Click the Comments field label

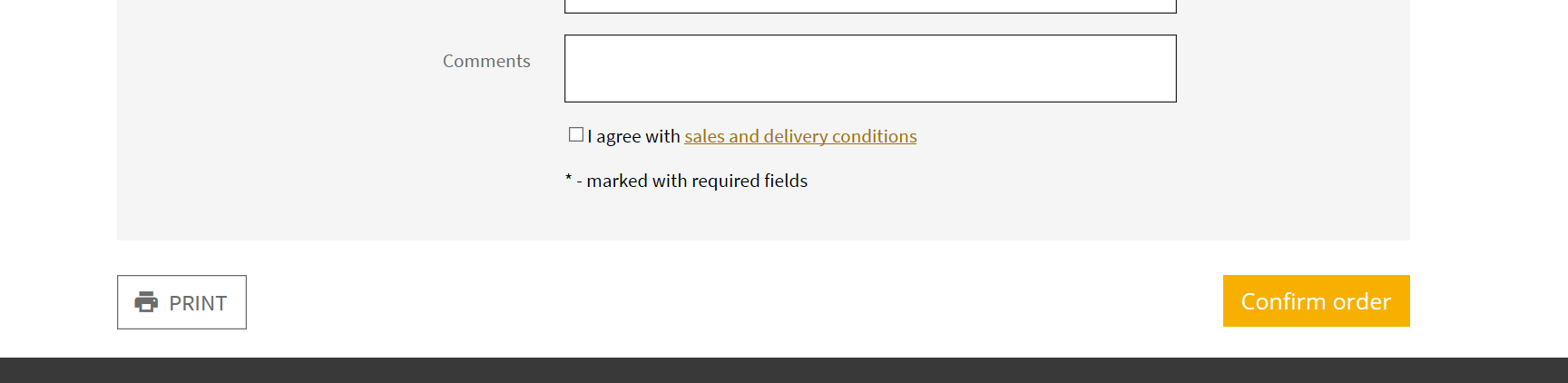click(x=486, y=61)
